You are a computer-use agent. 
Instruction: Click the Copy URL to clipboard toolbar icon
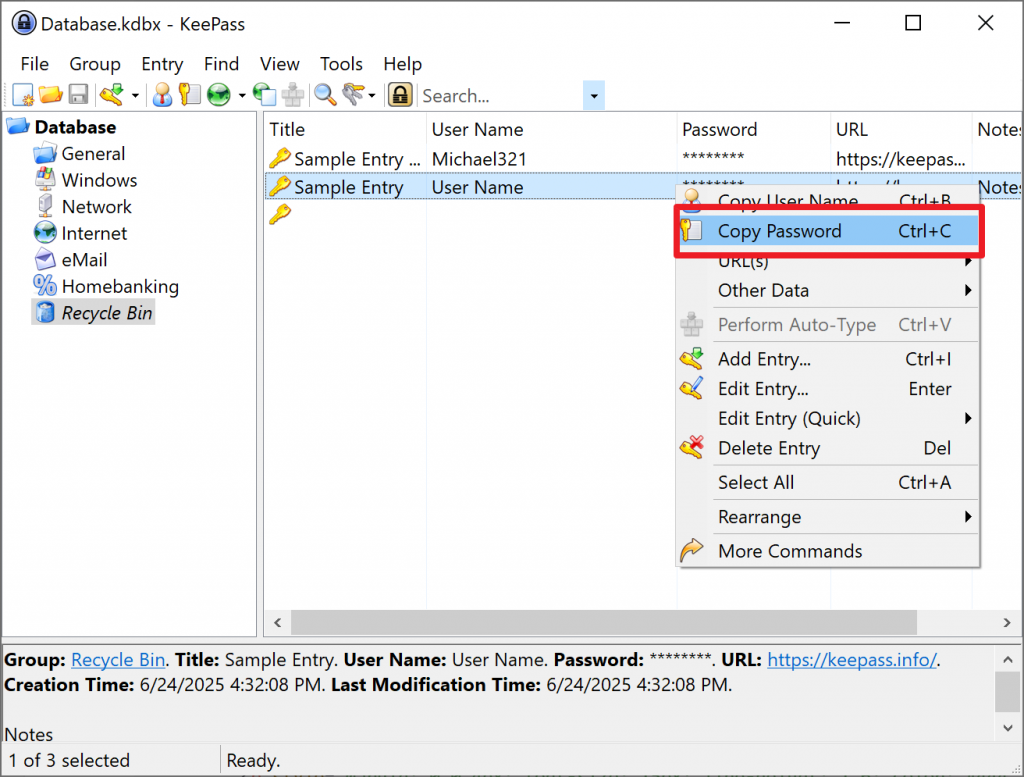click(264, 95)
